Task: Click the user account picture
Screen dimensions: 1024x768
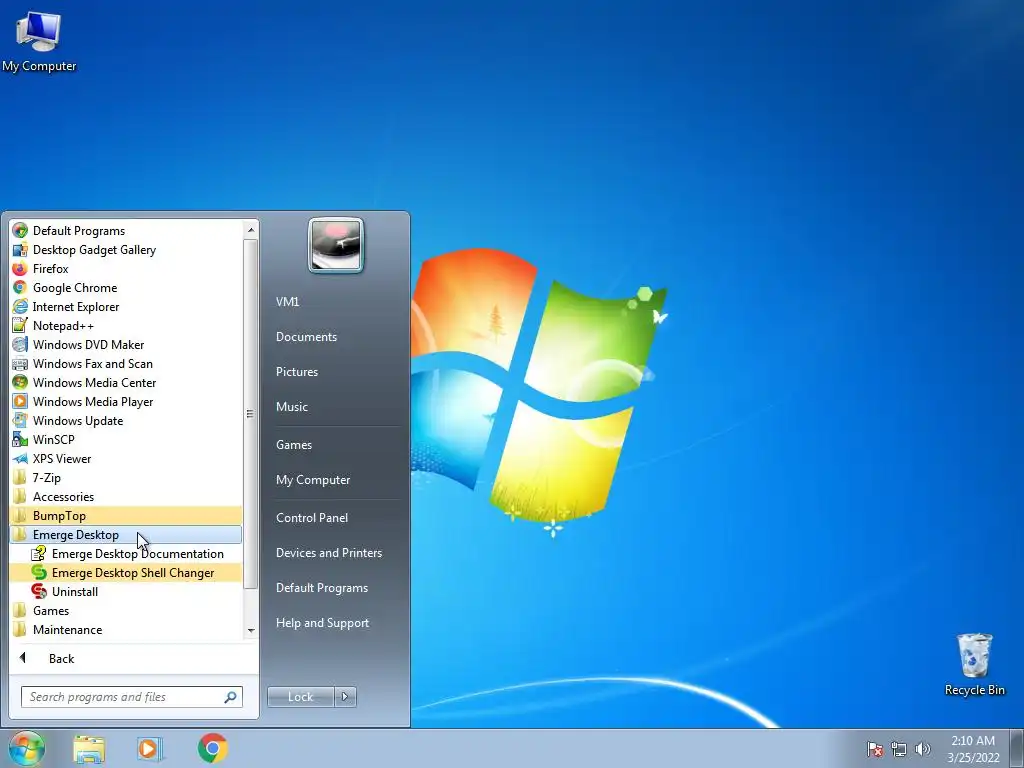Action: 336,245
